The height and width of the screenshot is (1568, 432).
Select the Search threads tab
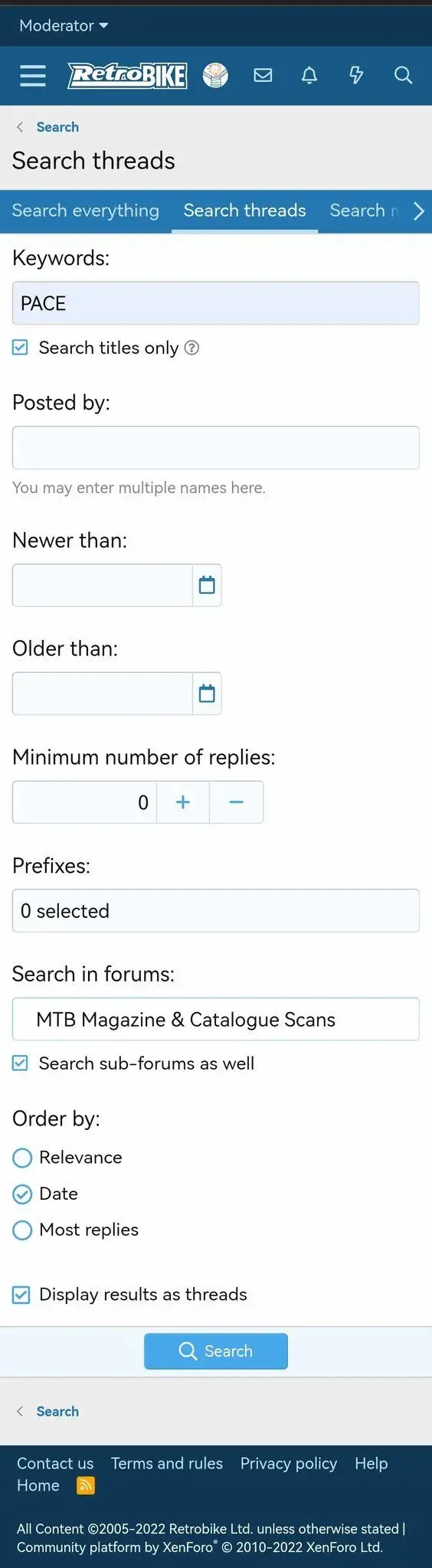point(244,211)
